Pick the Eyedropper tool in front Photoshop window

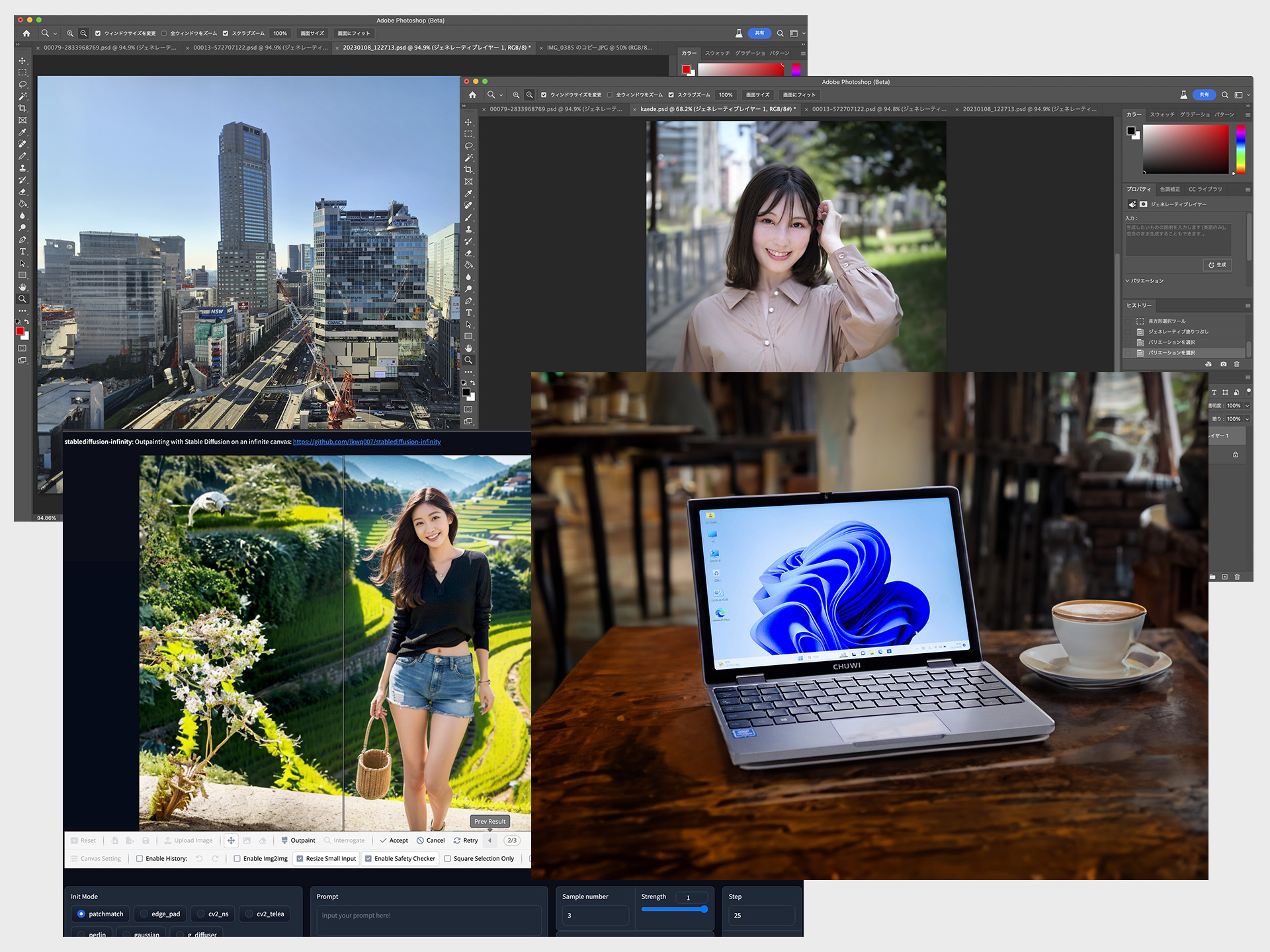(468, 194)
